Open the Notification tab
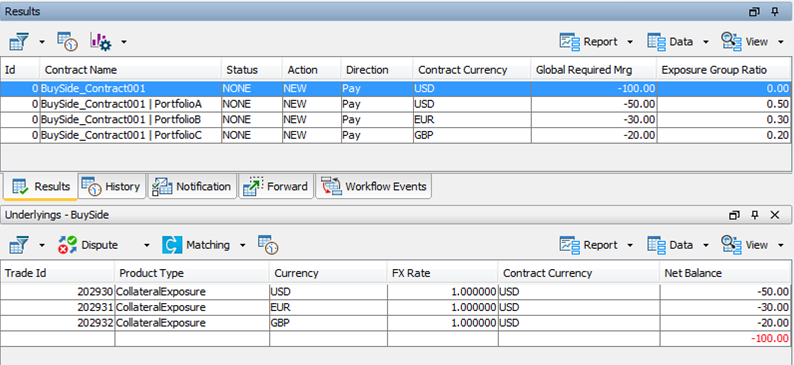This screenshot has width=794, height=365. coord(192,187)
